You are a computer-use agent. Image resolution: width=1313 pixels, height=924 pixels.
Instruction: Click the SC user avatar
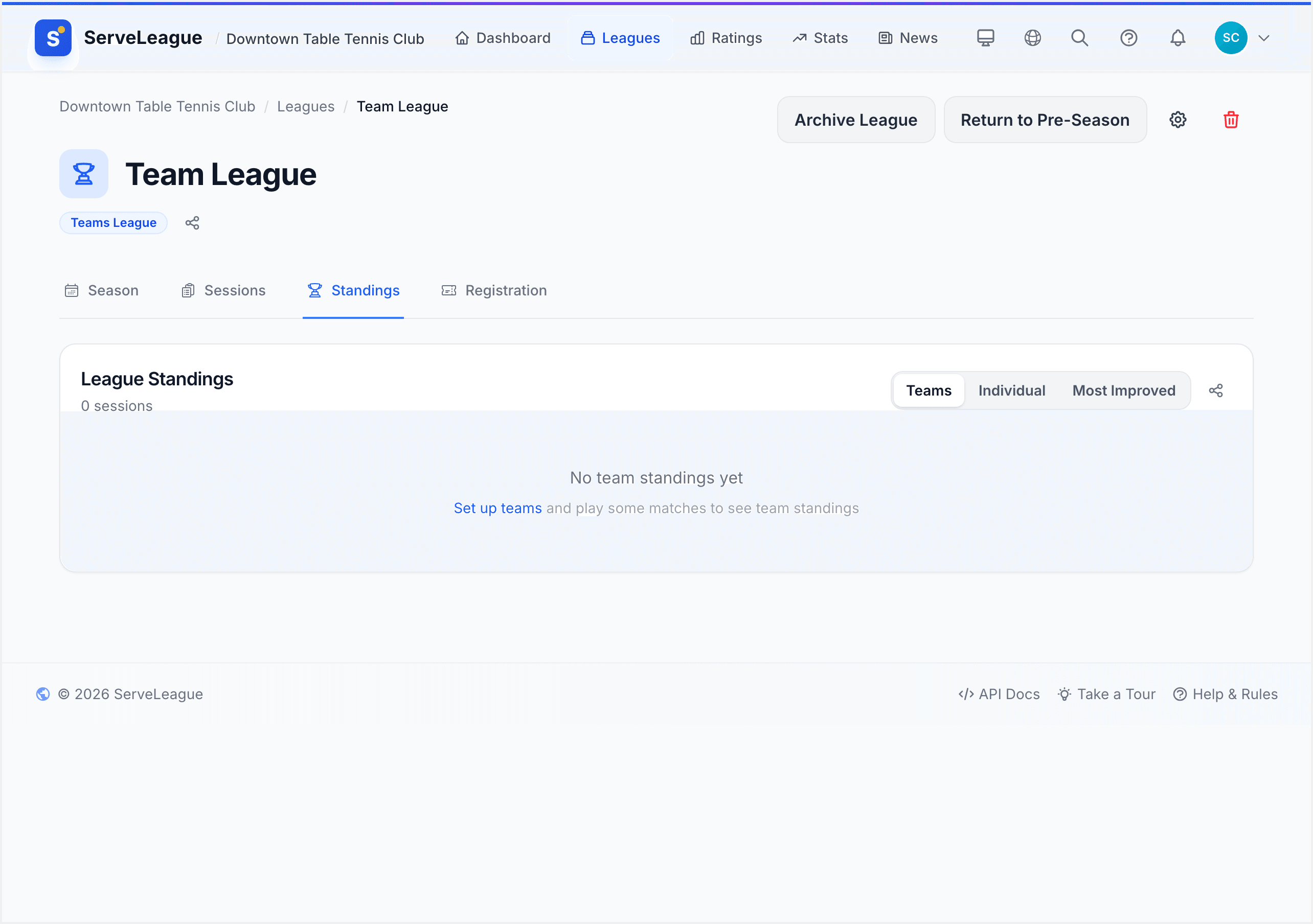1231,38
